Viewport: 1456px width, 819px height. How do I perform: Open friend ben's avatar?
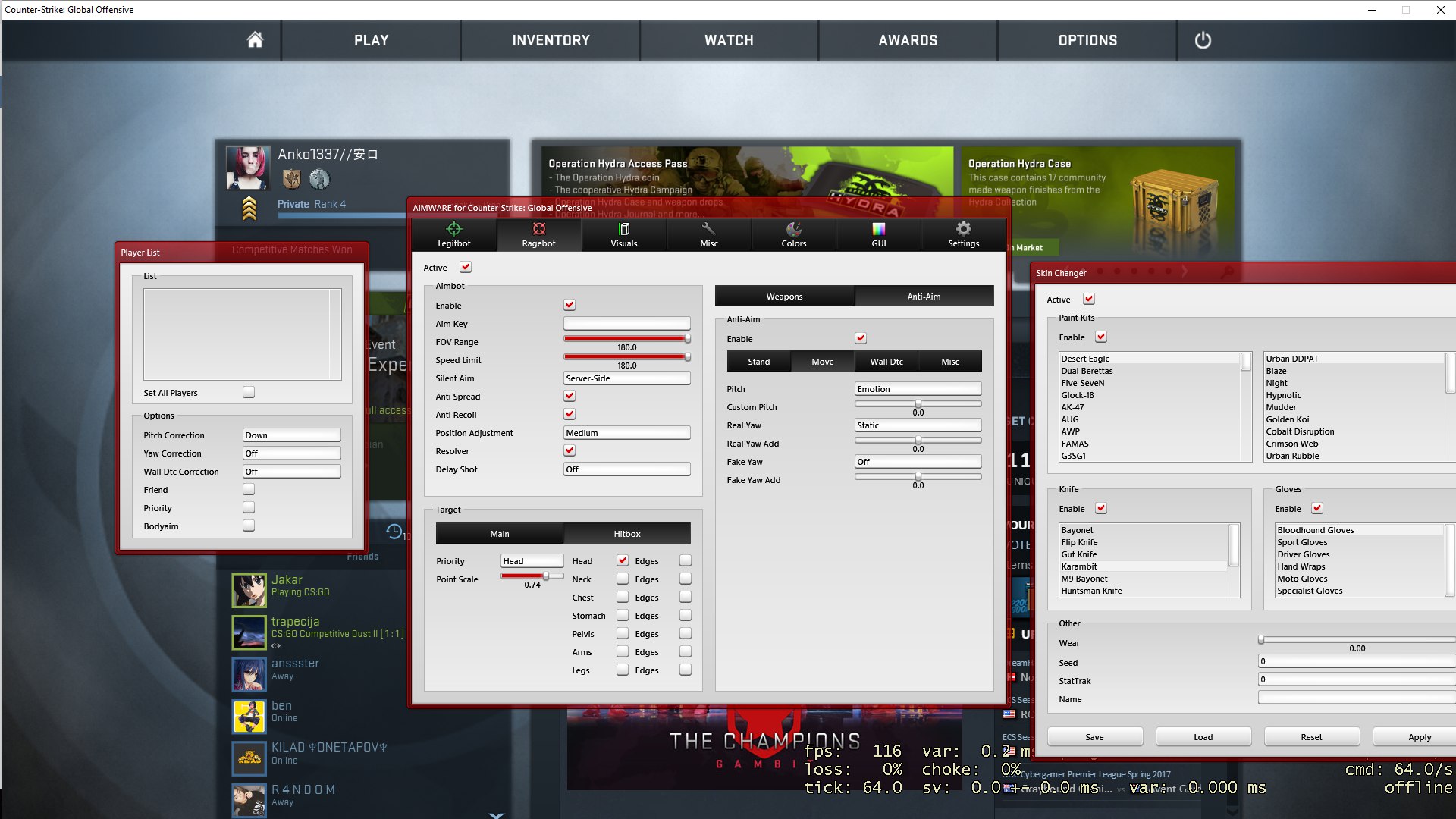pyautogui.click(x=249, y=717)
